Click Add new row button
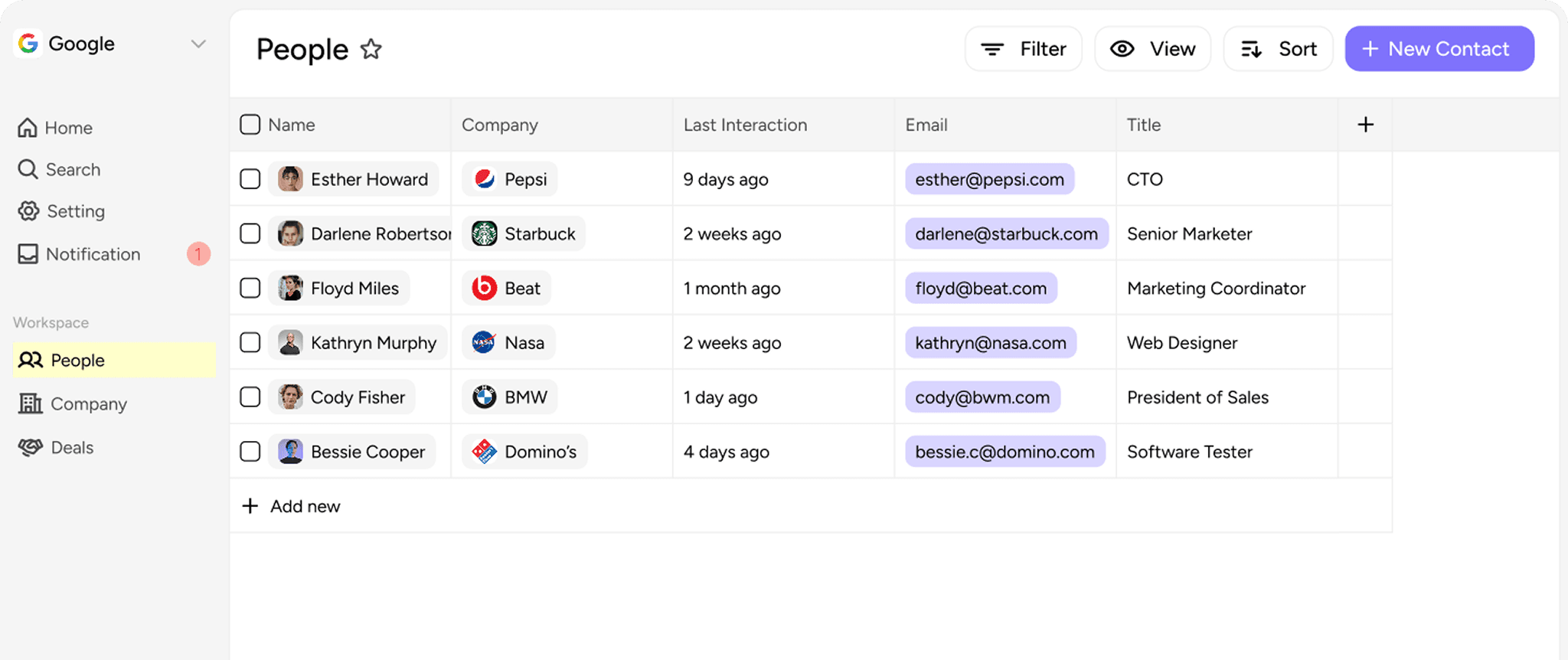This screenshot has width=1568, height=660. (291, 506)
